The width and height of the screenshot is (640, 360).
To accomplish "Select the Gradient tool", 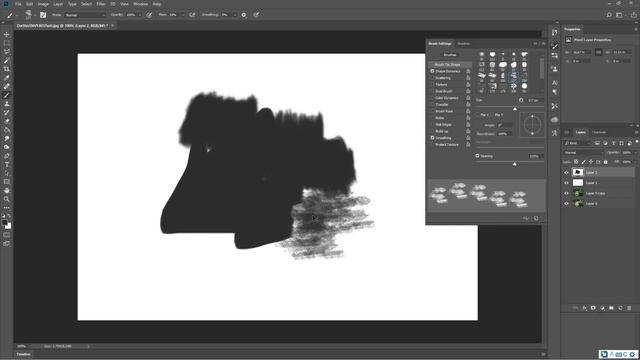I will (x=7, y=130).
